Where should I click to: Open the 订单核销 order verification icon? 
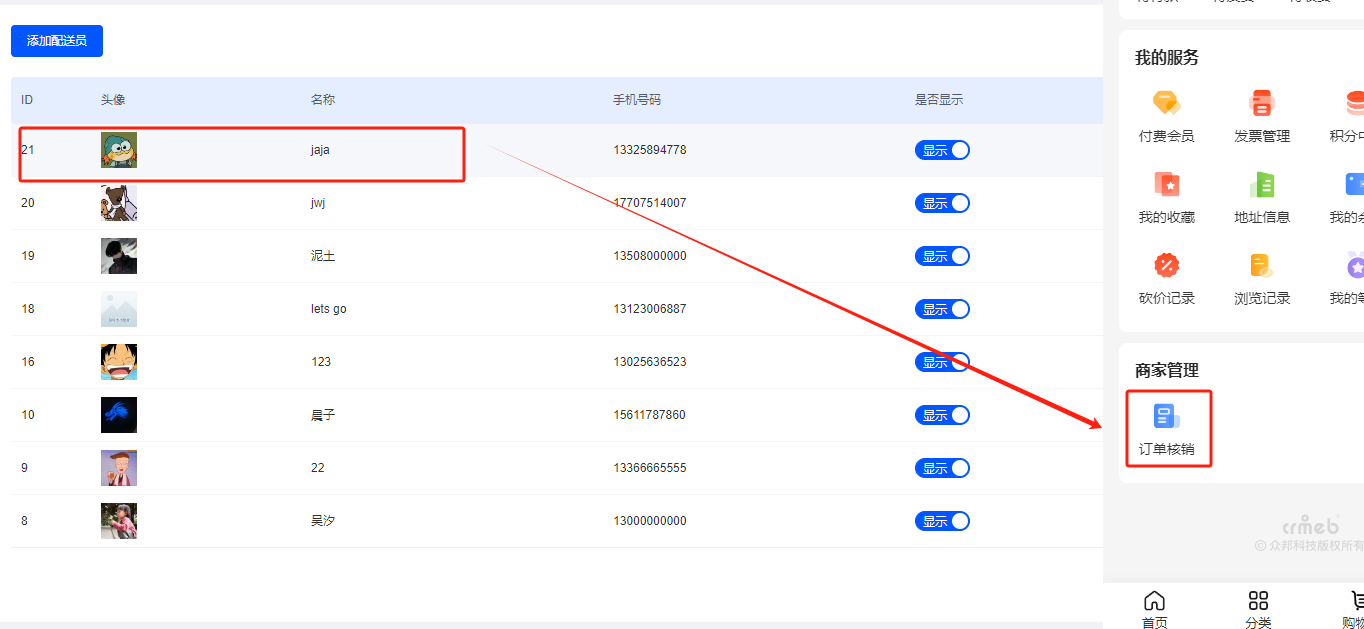click(x=1166, y=417)
